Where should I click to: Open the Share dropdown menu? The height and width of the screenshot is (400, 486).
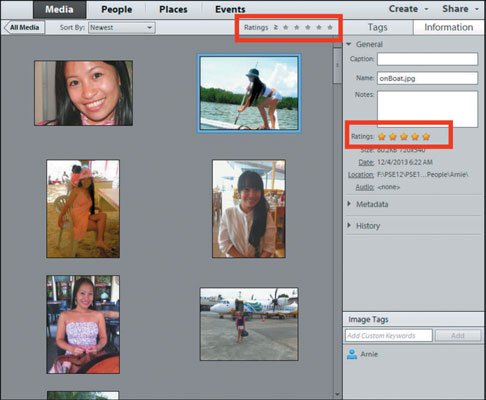coord(460,9)
